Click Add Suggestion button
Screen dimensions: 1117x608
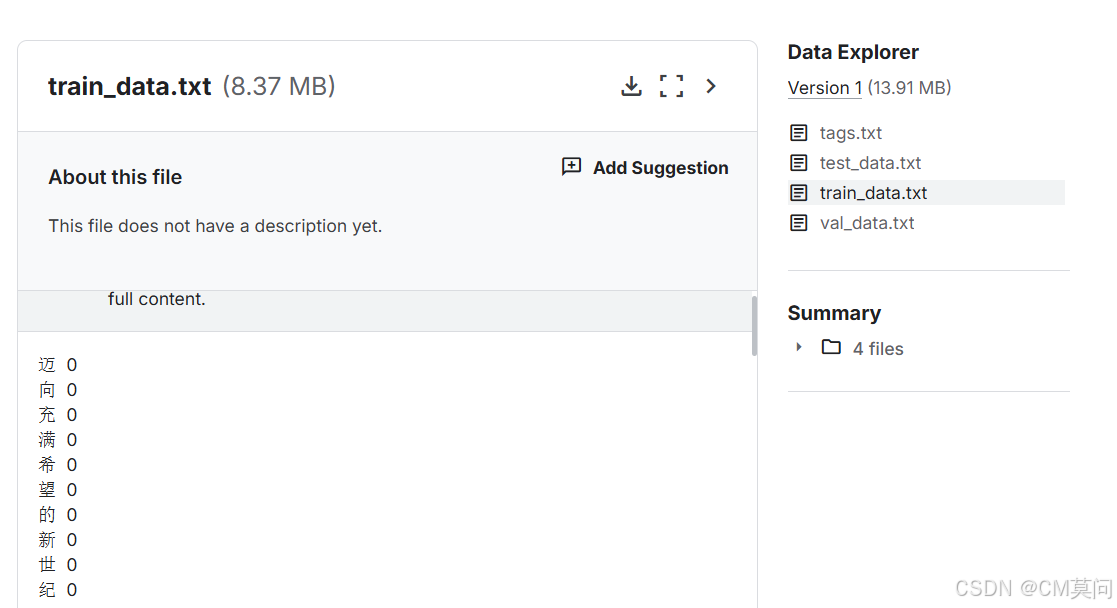[645, 168]
